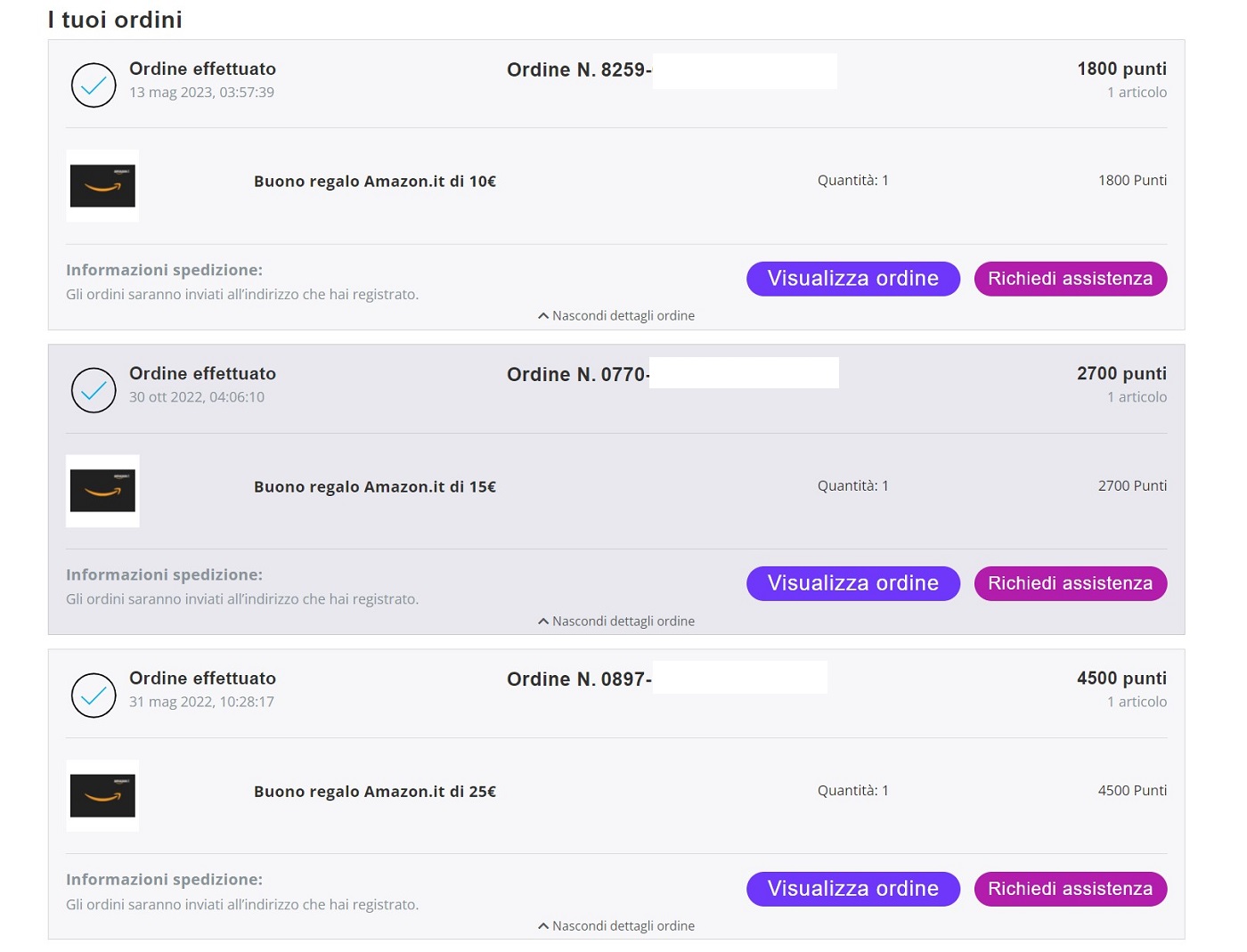The height and width of the screenshot is (952, 1247).
Task: Click the 4500 Punti item price
Action: coord(1132,790)
